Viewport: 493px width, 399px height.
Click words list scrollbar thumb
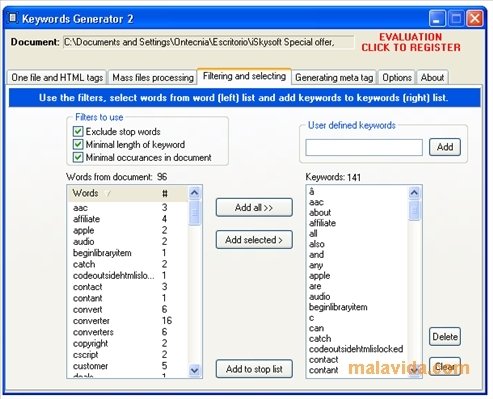194,213
